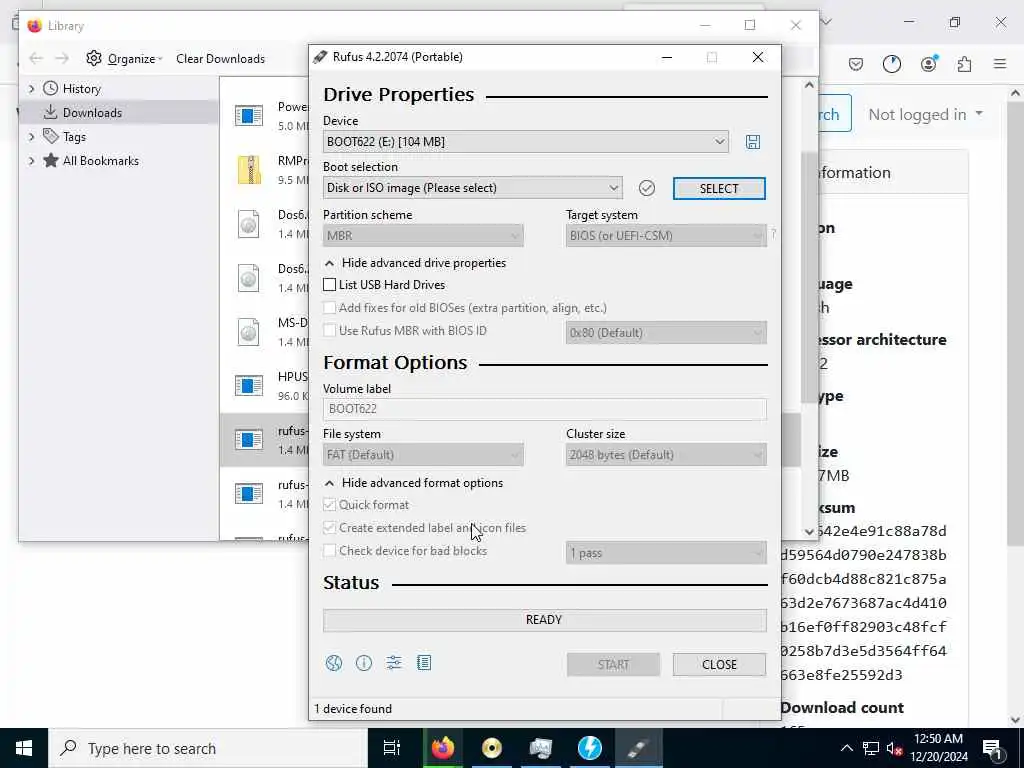
Task: Open Firefox Pocket save icon
Action: pos(856,64)
